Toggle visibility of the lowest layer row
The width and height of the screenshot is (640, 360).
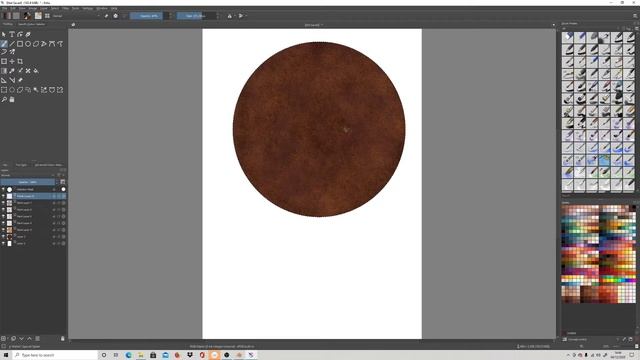coord(3,243)
